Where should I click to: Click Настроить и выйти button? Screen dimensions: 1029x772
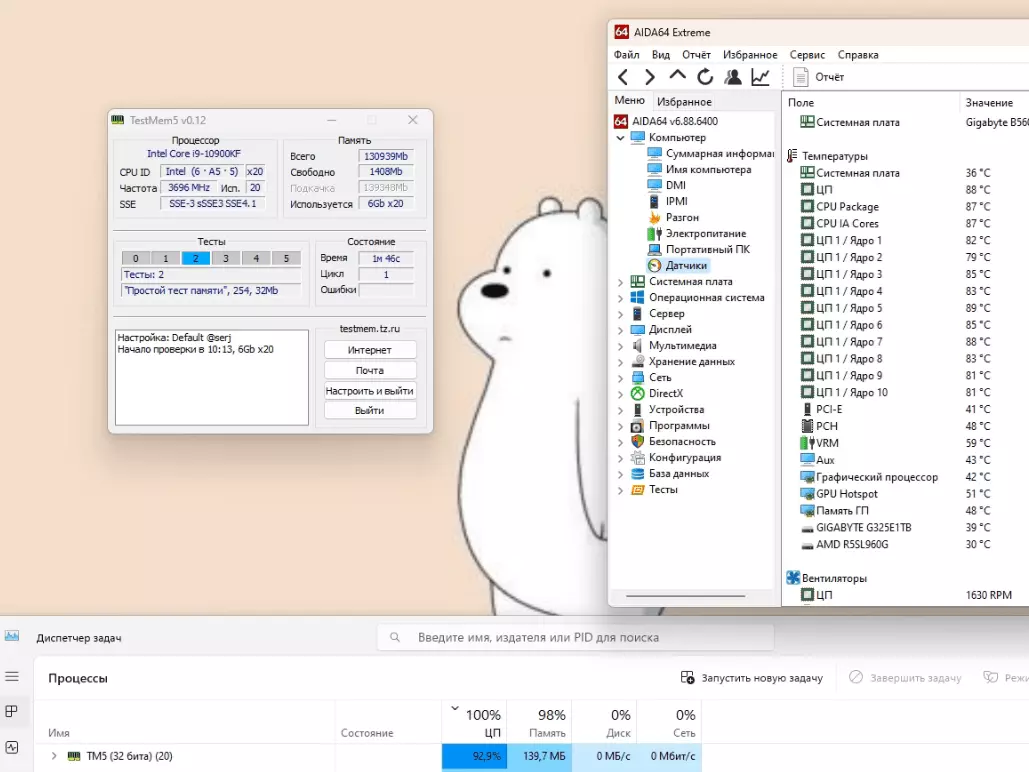pyautogui.click(x=369, y=391)
